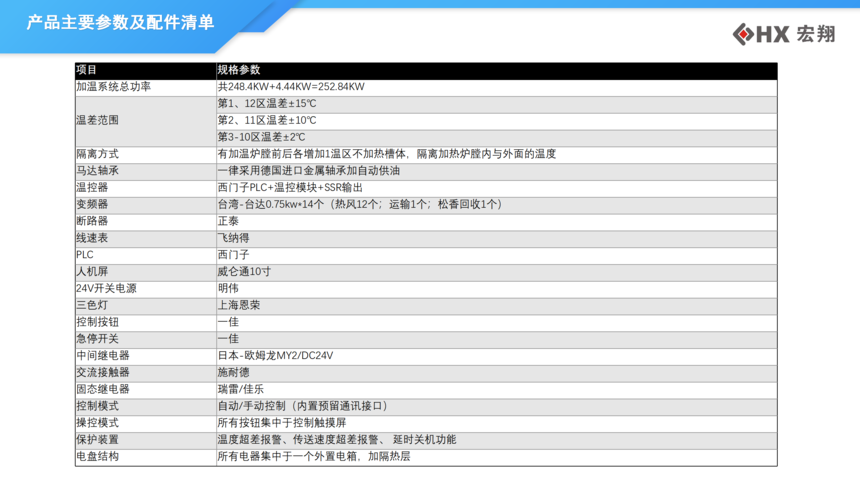Select the 变频器 value starting with 台湾-台达
This screenshot has height=484, width=860.
(359, 204)
